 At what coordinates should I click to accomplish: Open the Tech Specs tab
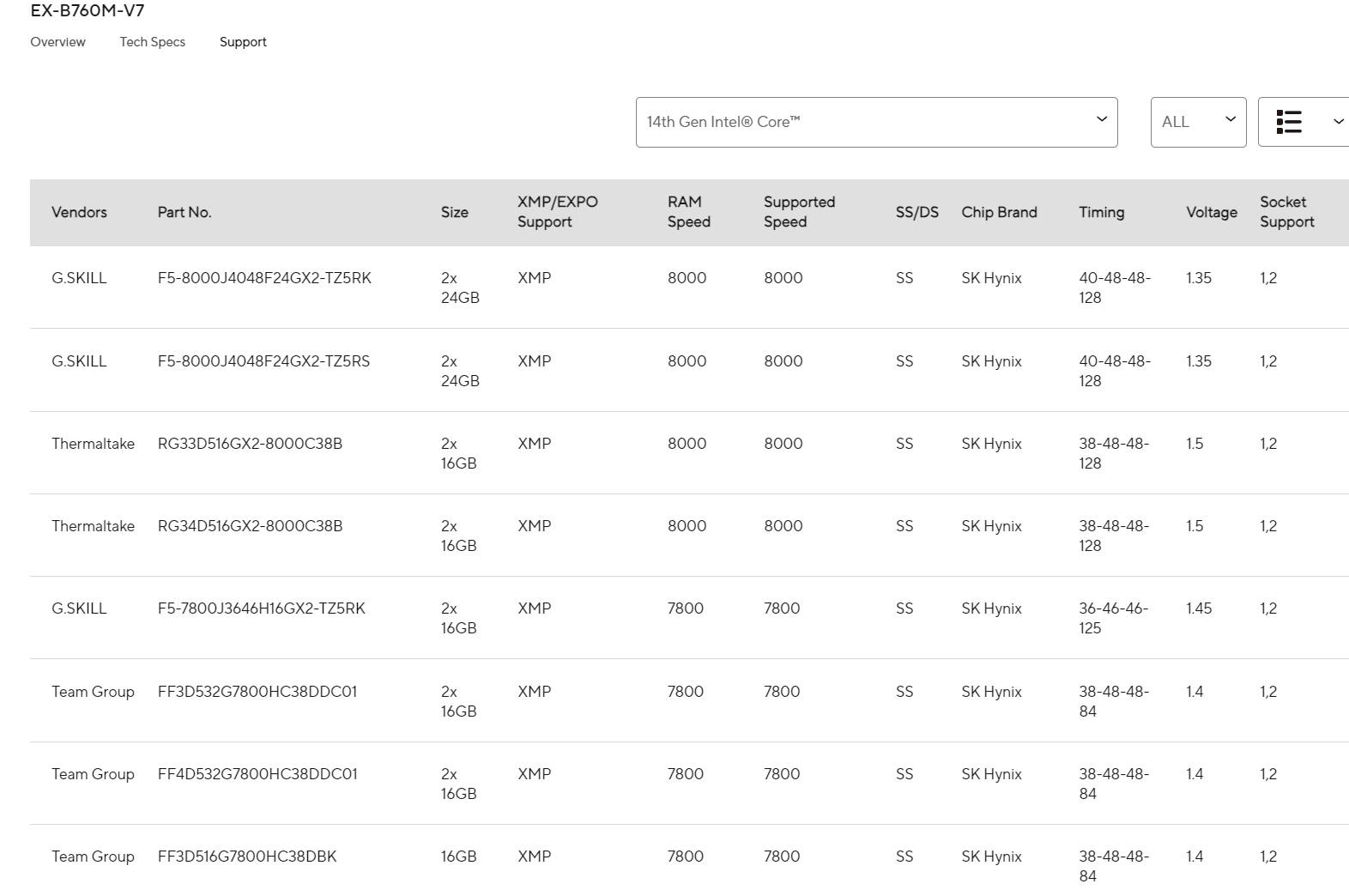(x=152, y=42)
